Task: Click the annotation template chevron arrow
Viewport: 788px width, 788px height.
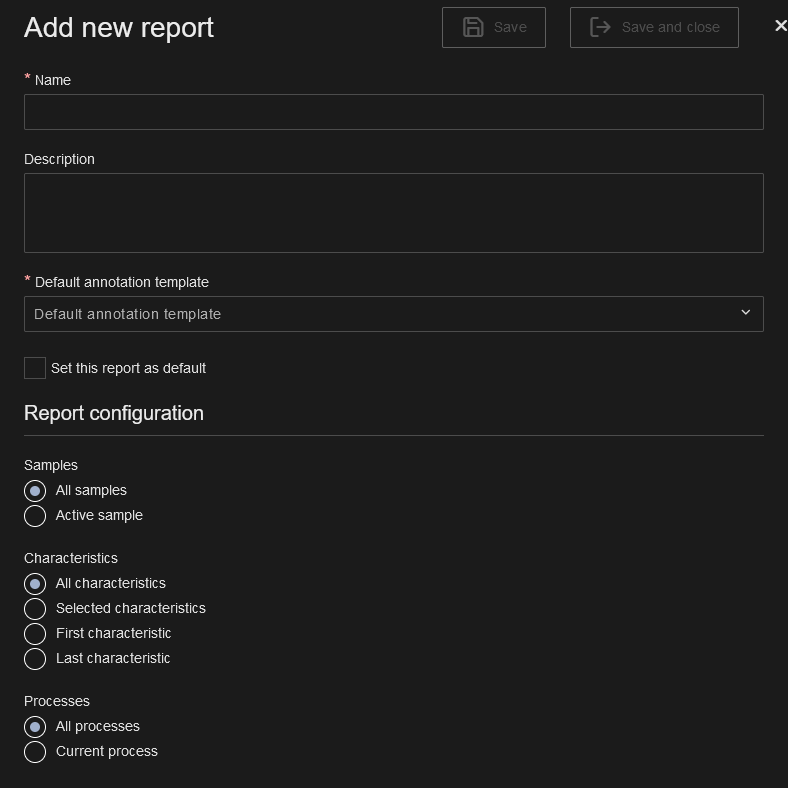Action: [745, 313]
